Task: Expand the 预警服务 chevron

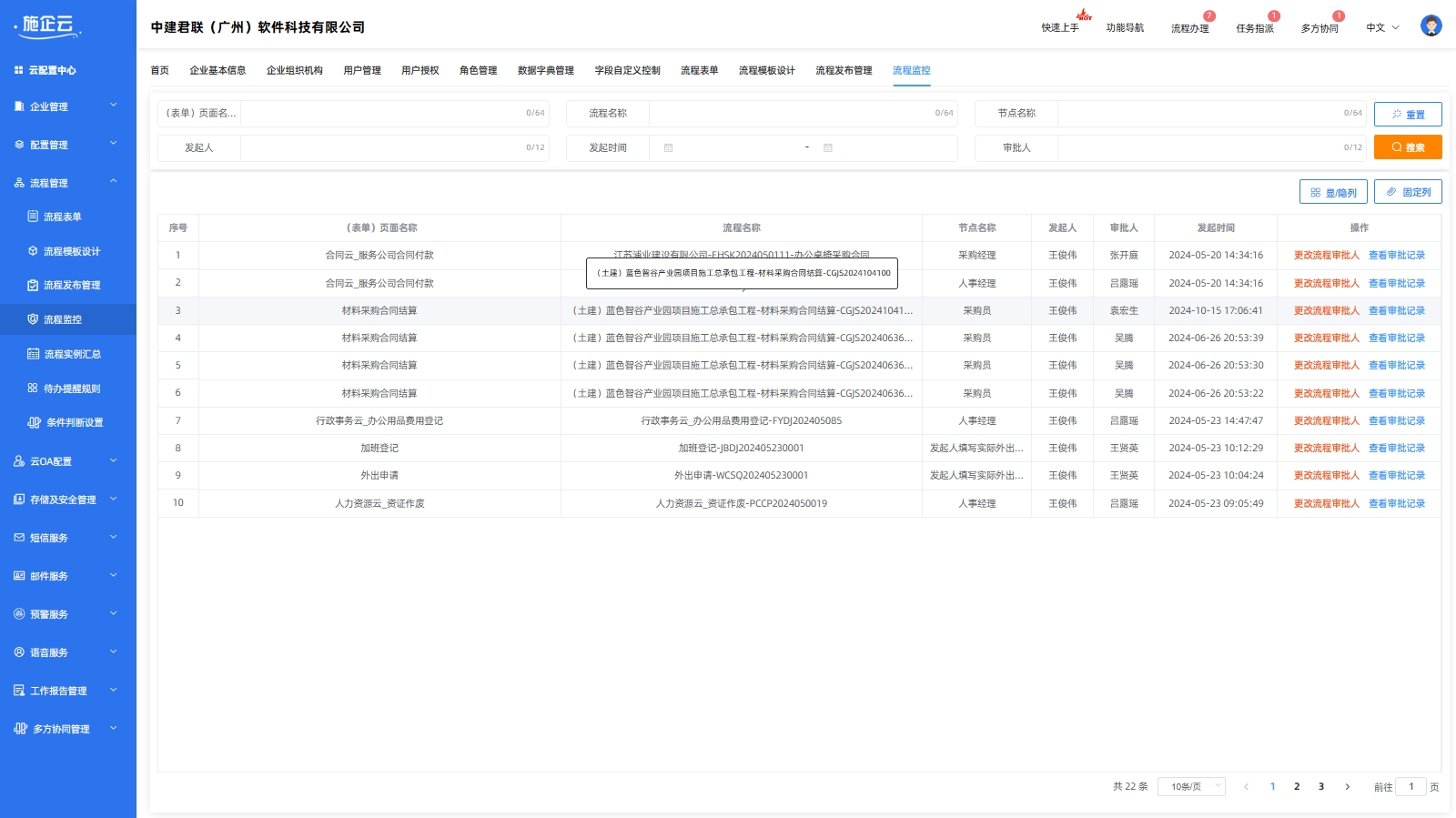Action: (114, 613)
